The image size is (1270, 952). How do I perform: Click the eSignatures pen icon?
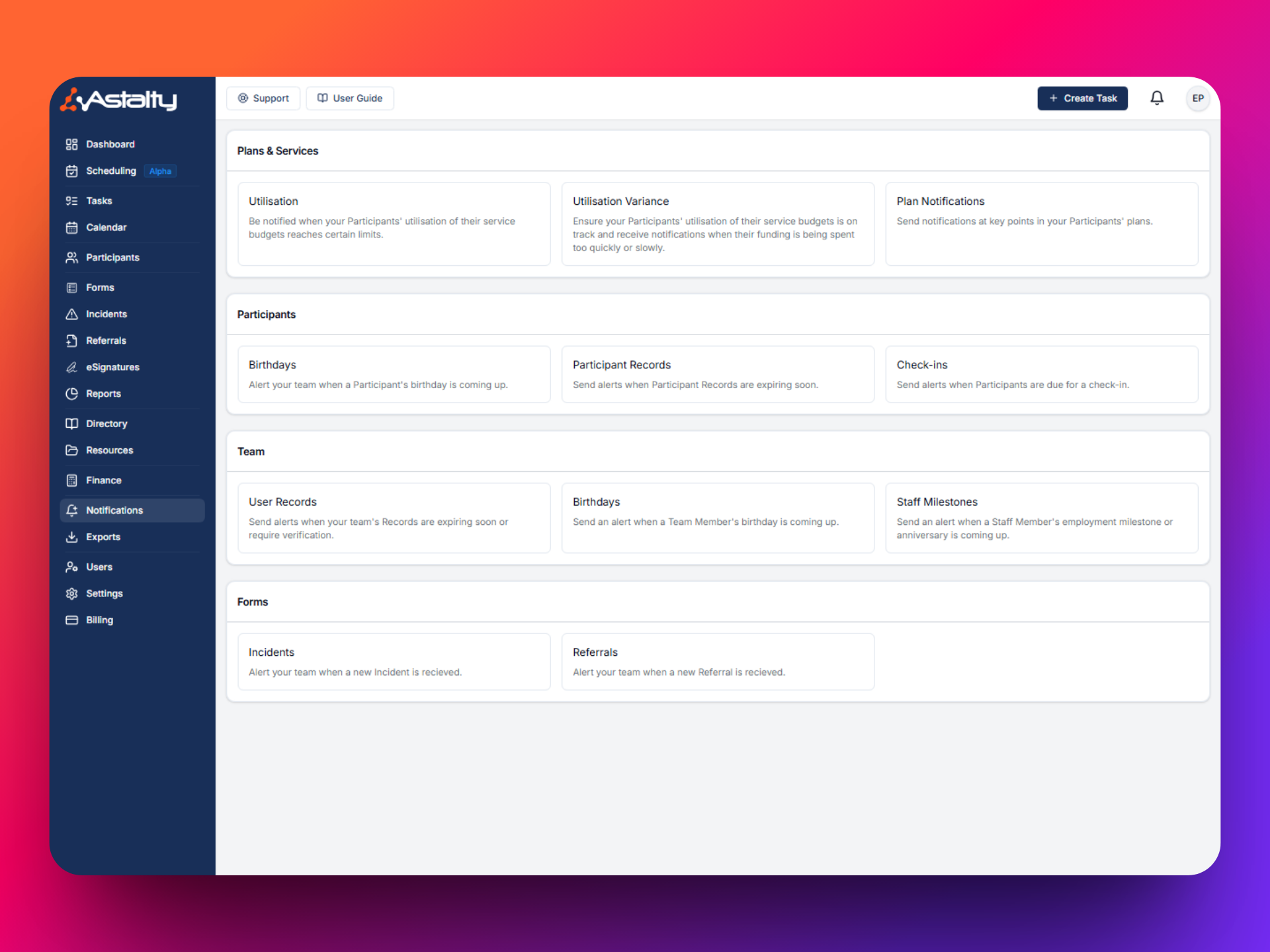coord(72,367)
